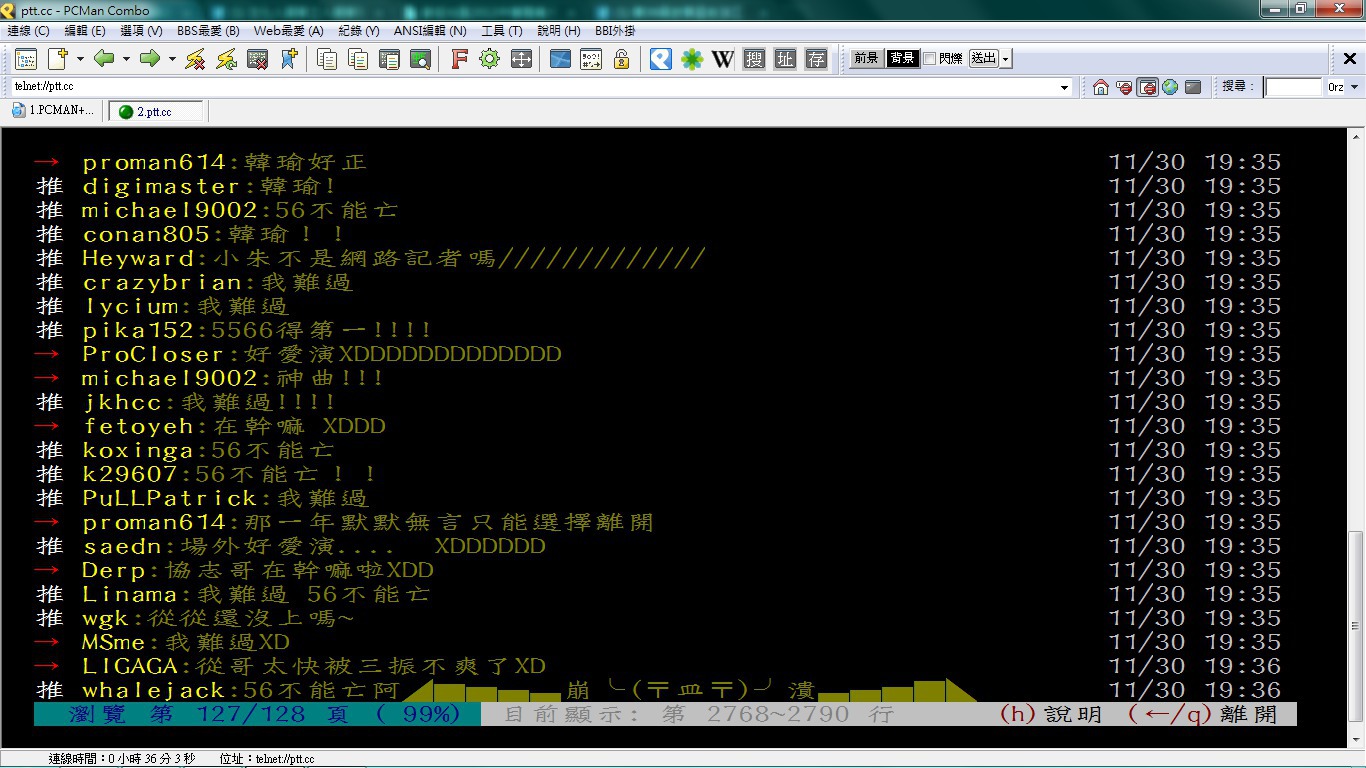Open the address bar dropdown list

click(1065, 87)
